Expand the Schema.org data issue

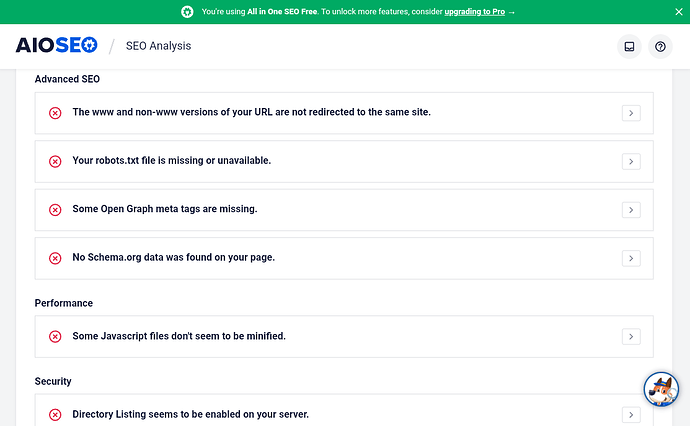coord(631,258)
